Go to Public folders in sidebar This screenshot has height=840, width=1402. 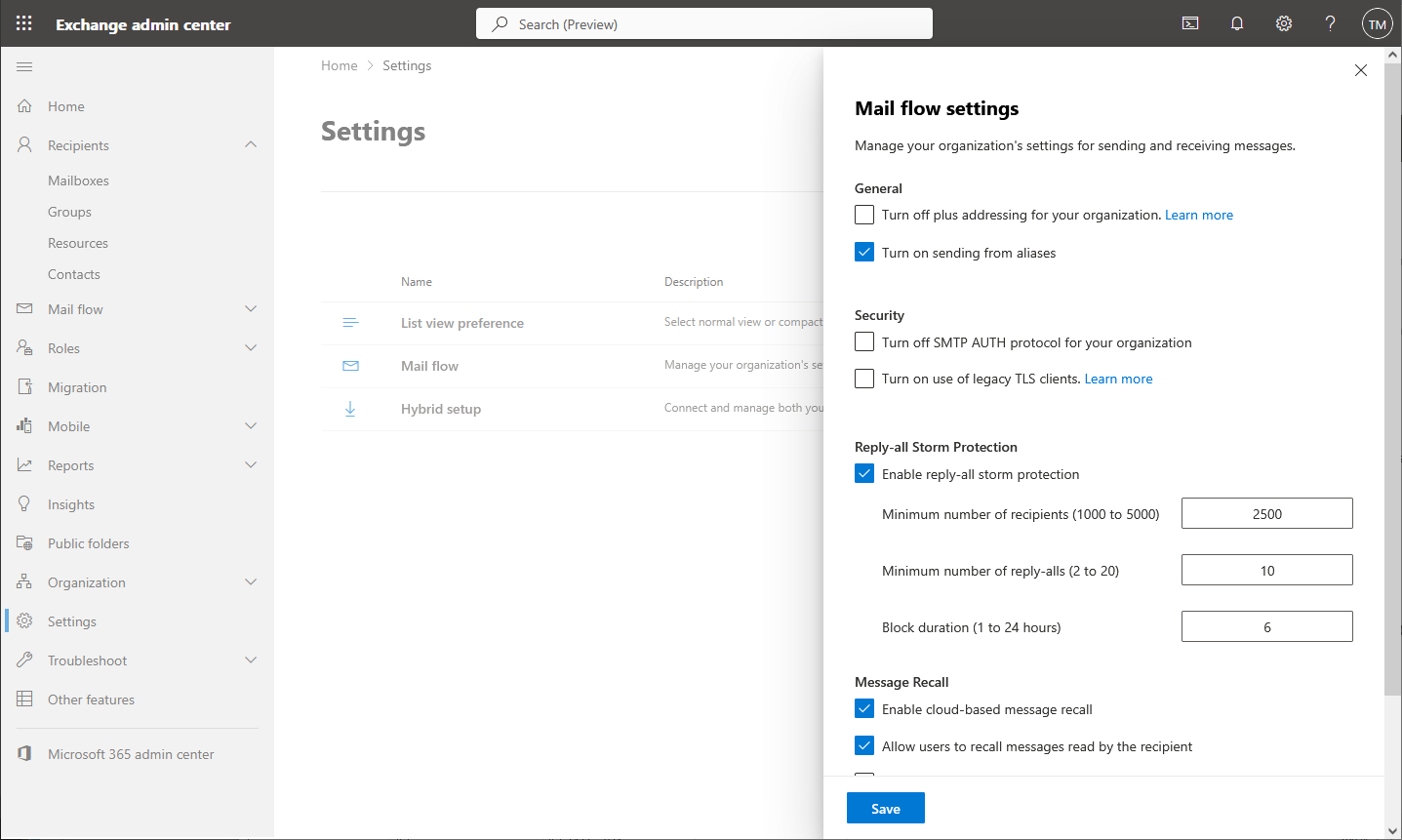click(x=88, y=543)
